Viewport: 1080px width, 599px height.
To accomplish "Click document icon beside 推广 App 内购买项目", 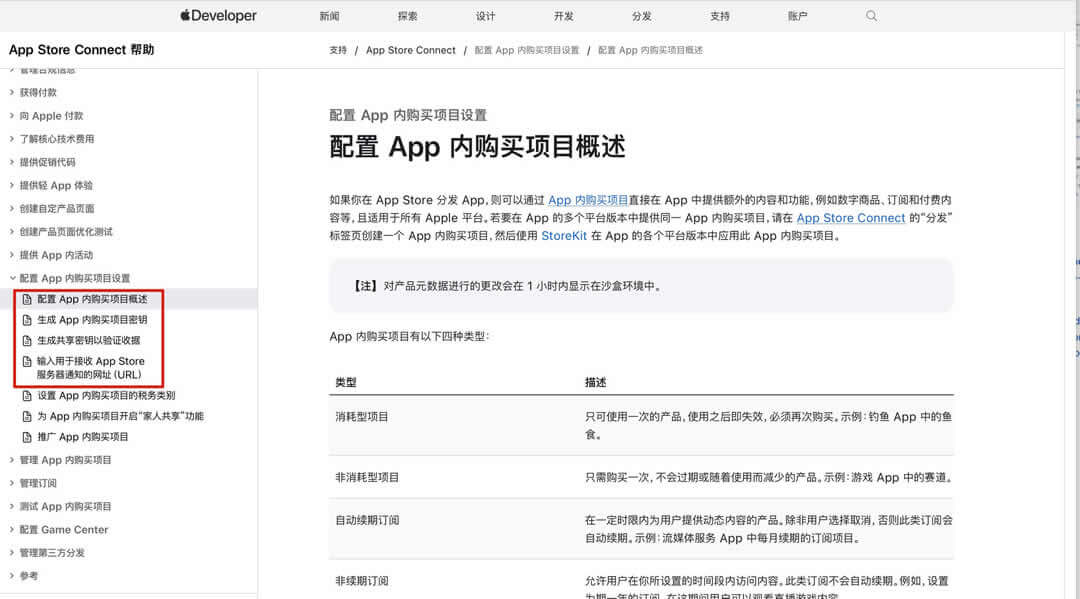I will click(27, 437).
